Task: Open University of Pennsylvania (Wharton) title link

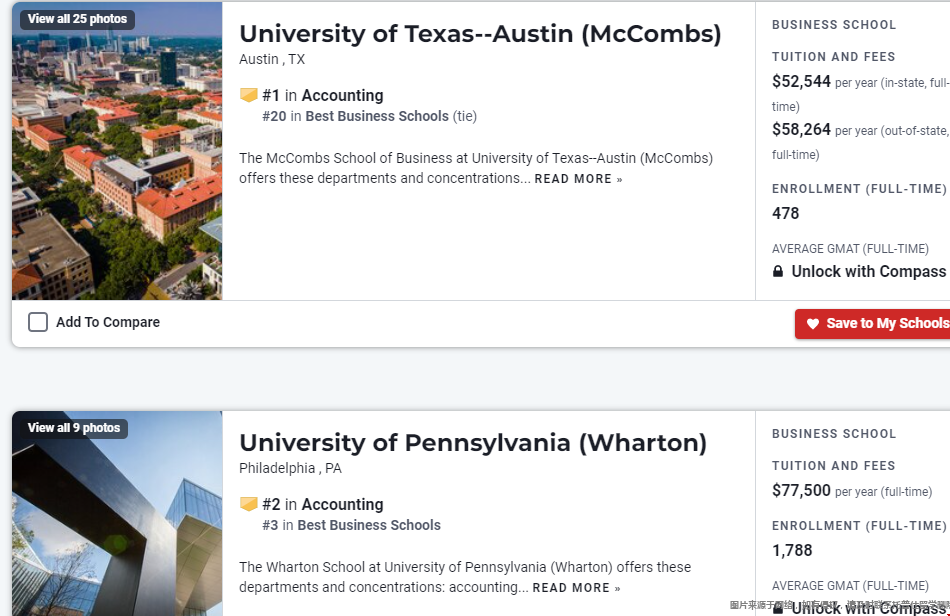Action: point(473,443)
